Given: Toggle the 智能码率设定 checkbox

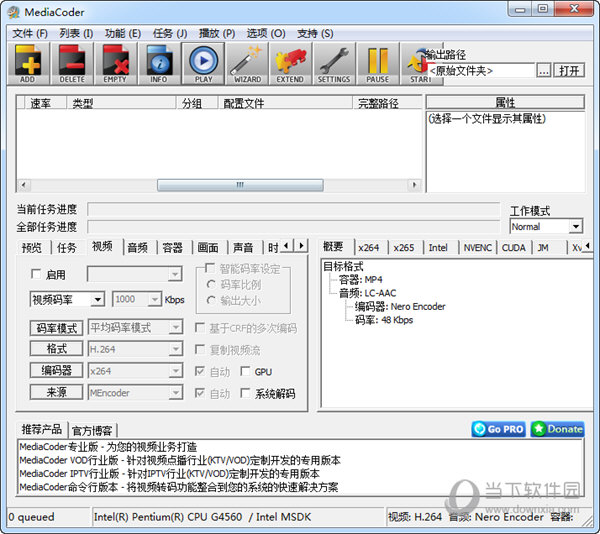Looking at the screenshot, I should [210, 268].
